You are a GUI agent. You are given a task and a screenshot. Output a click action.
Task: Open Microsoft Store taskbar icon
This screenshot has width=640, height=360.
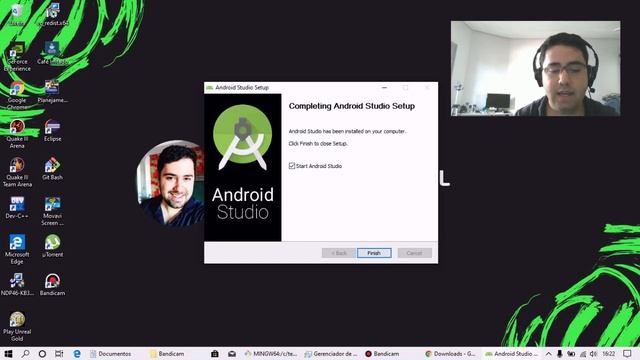(215, 353)
